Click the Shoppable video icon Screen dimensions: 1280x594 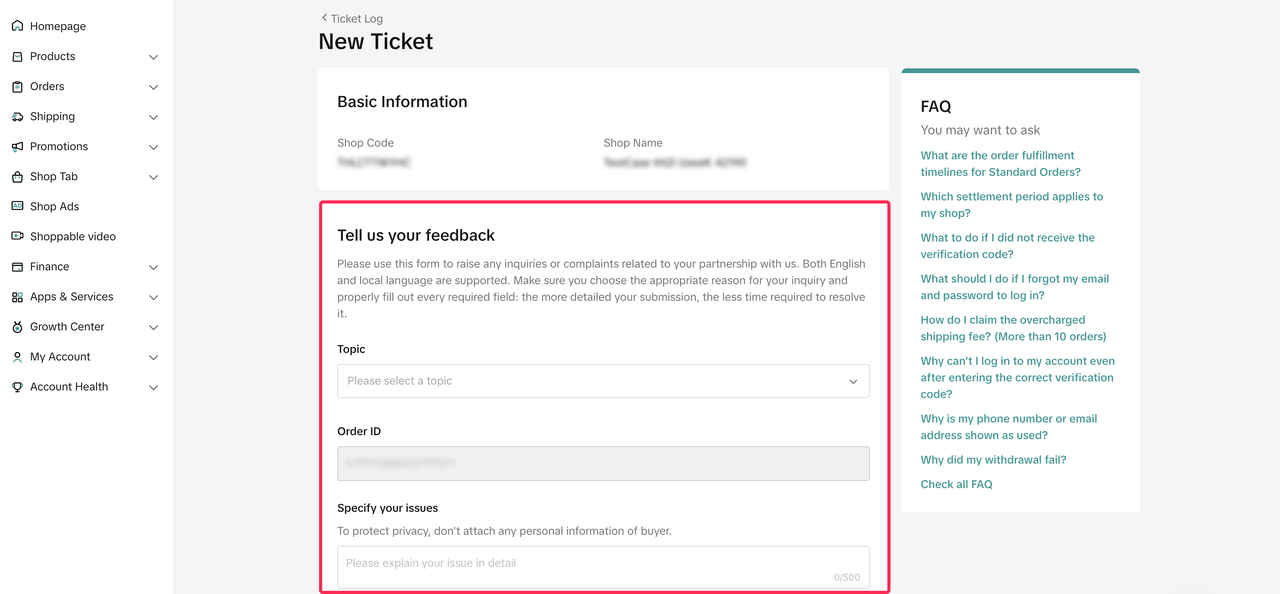coord(17,237)
